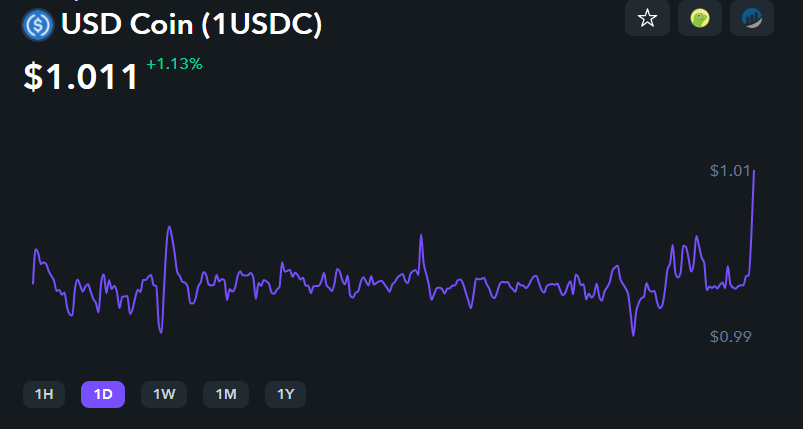Click the +1.13% price change

tap(174, 64)
